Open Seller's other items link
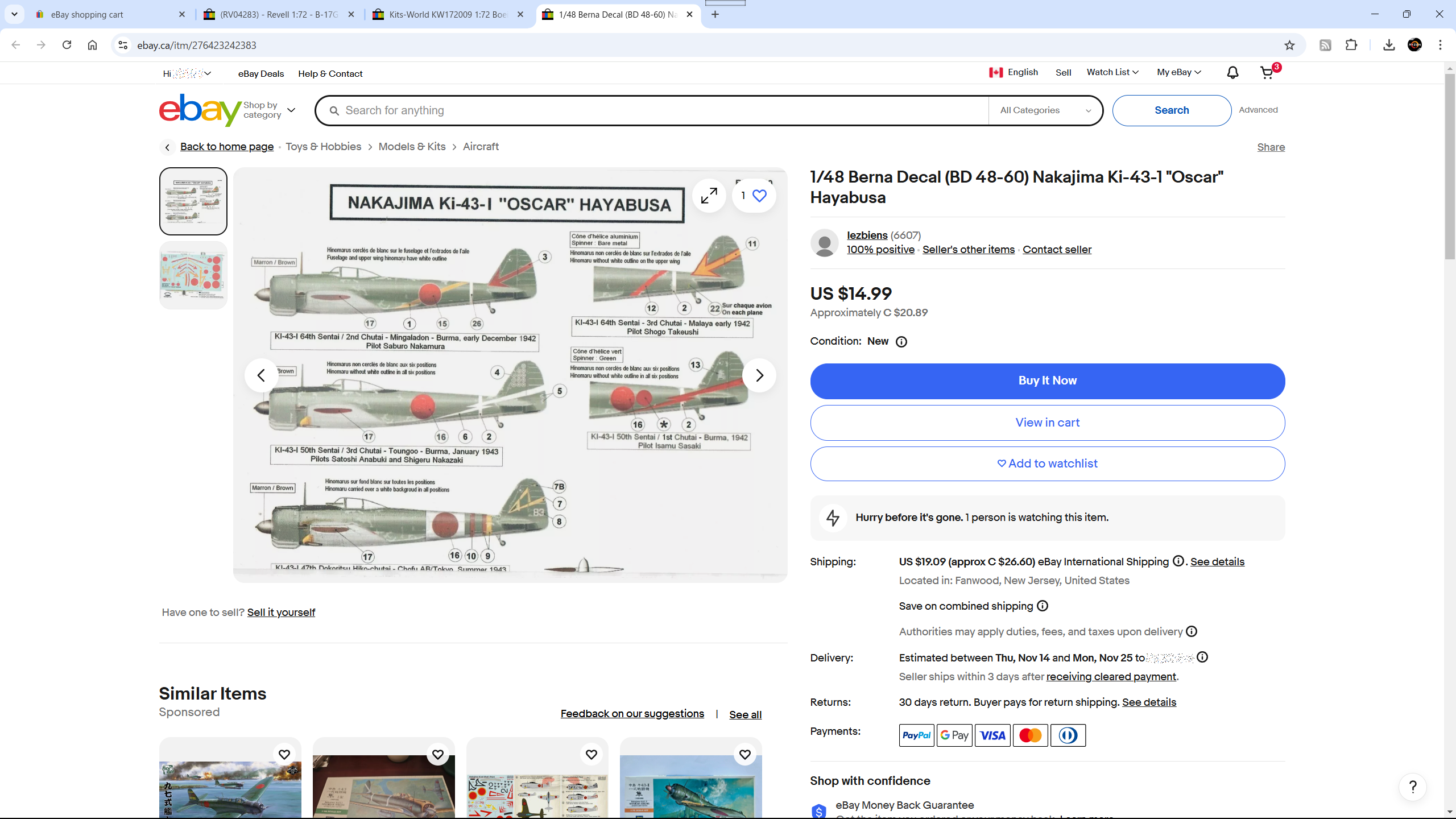This screenshot has height=819, width=1456. (968, 249)
